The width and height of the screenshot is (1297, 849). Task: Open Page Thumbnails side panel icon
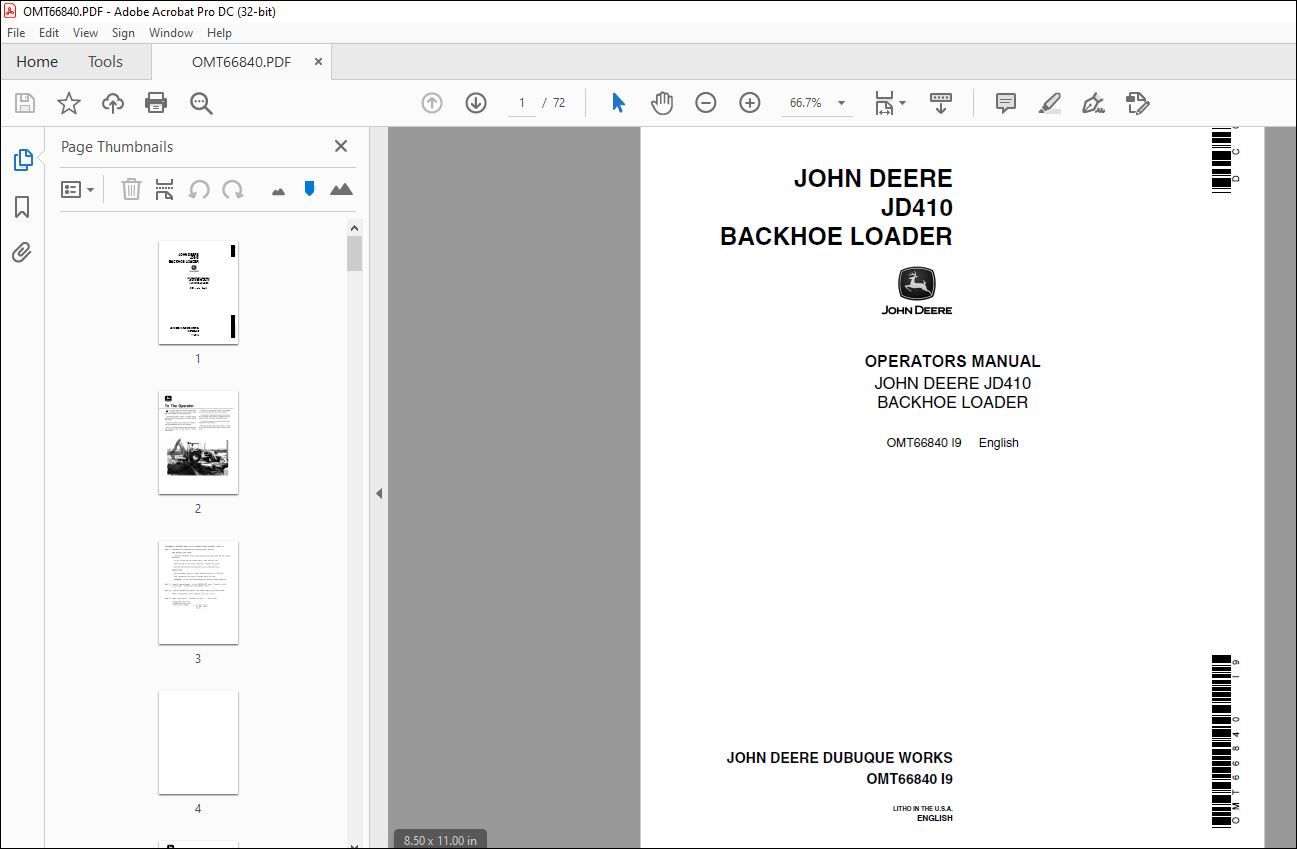22,160
